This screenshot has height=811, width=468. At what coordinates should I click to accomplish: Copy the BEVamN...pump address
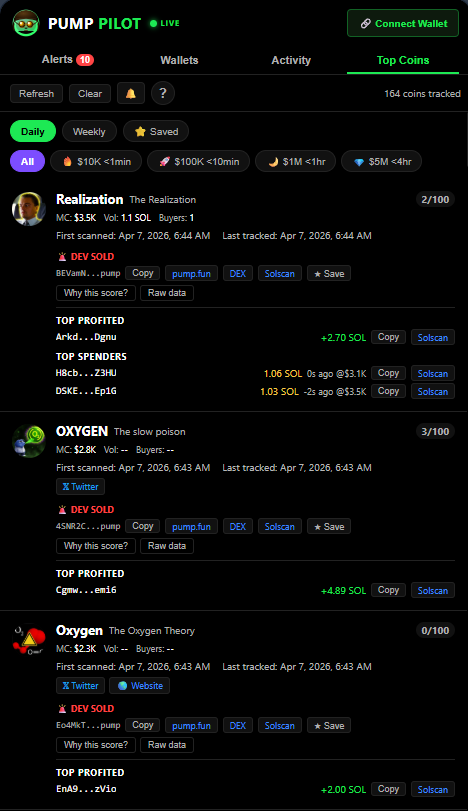tap(143, 273)
